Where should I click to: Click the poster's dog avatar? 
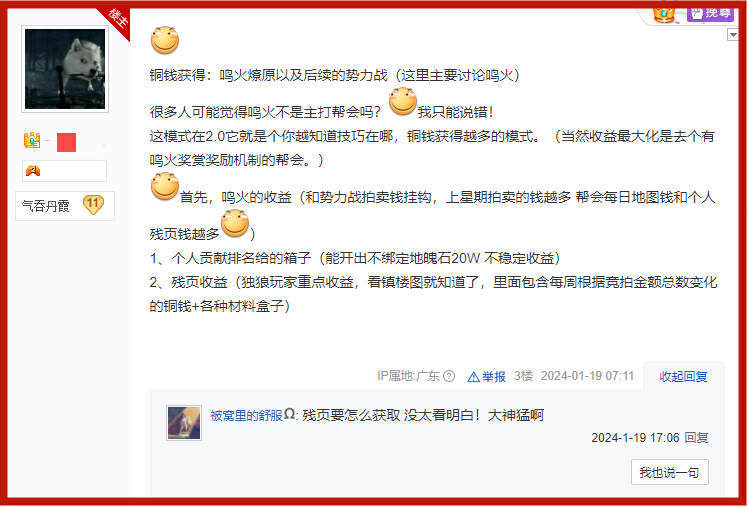coord(65,69)
